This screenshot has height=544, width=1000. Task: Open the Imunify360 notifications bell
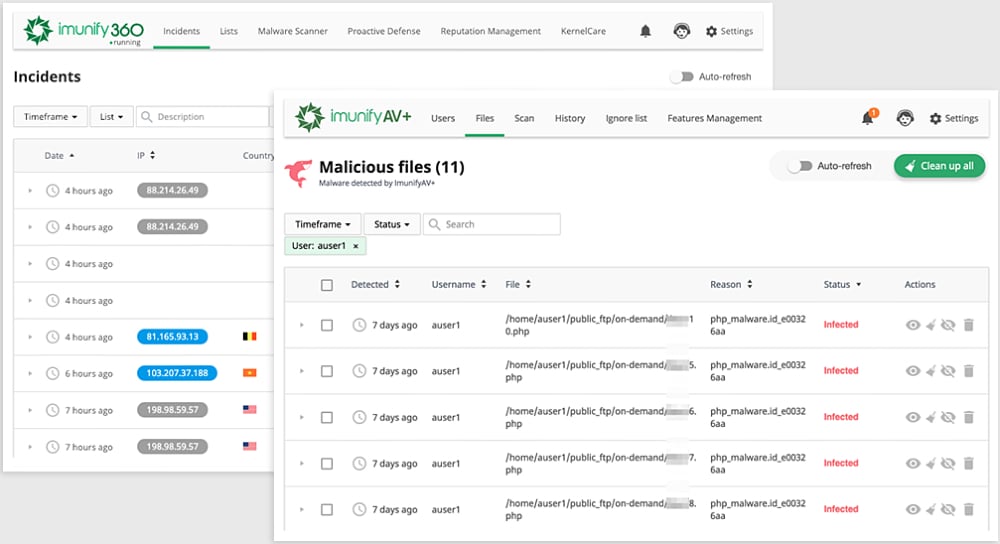click(645, 31)
